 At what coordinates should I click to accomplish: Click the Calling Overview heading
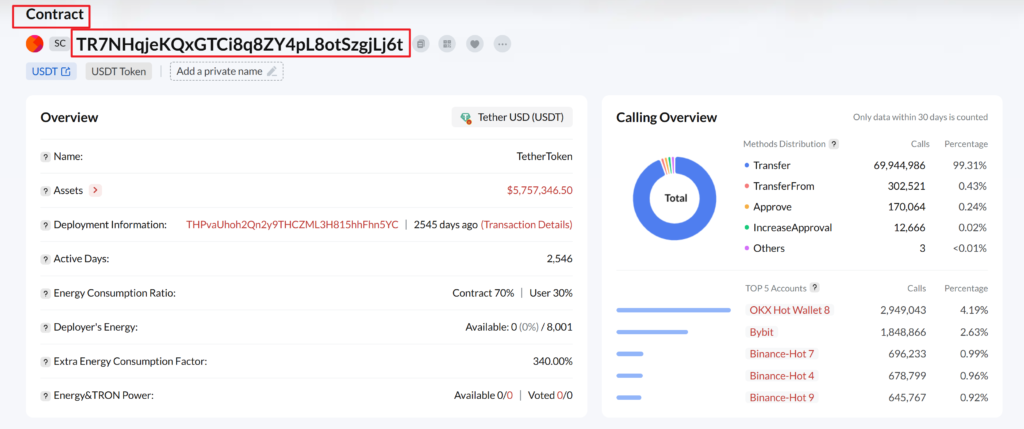coord(667,118)
